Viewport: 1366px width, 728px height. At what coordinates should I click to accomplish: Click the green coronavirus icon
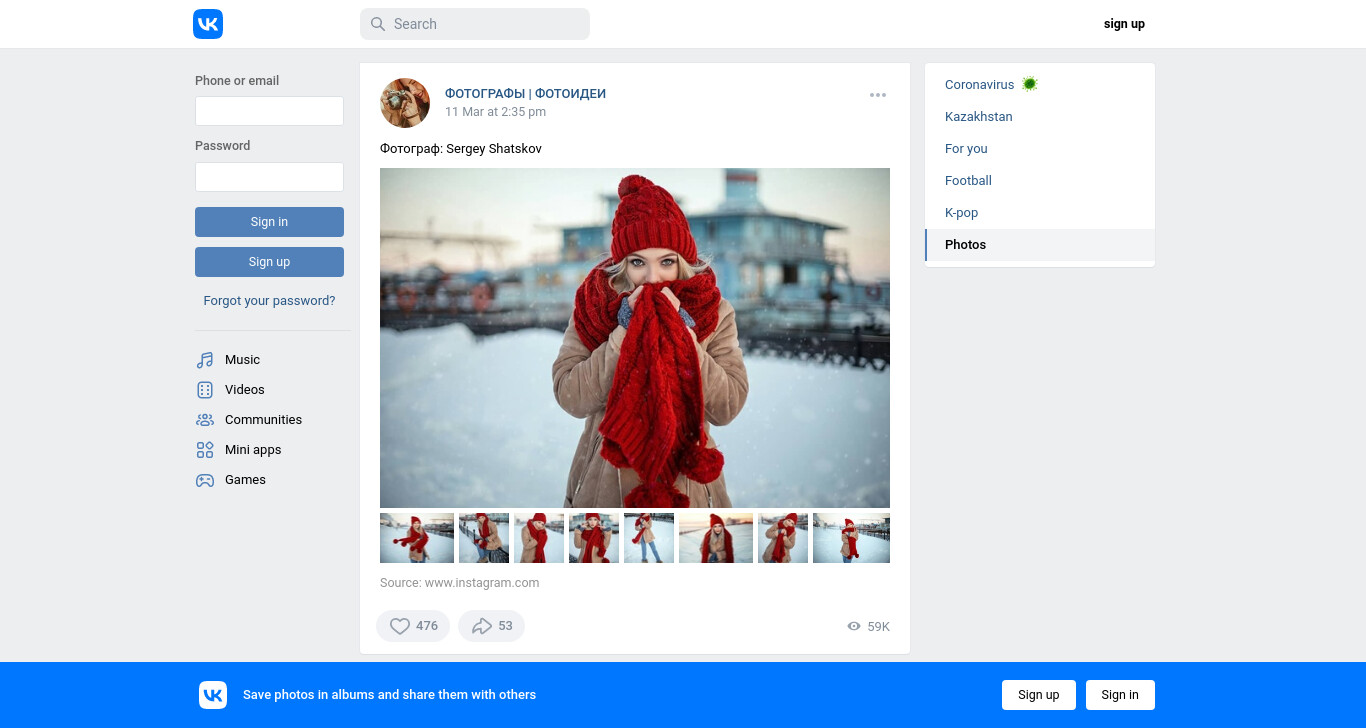[x=1030, y=84]
